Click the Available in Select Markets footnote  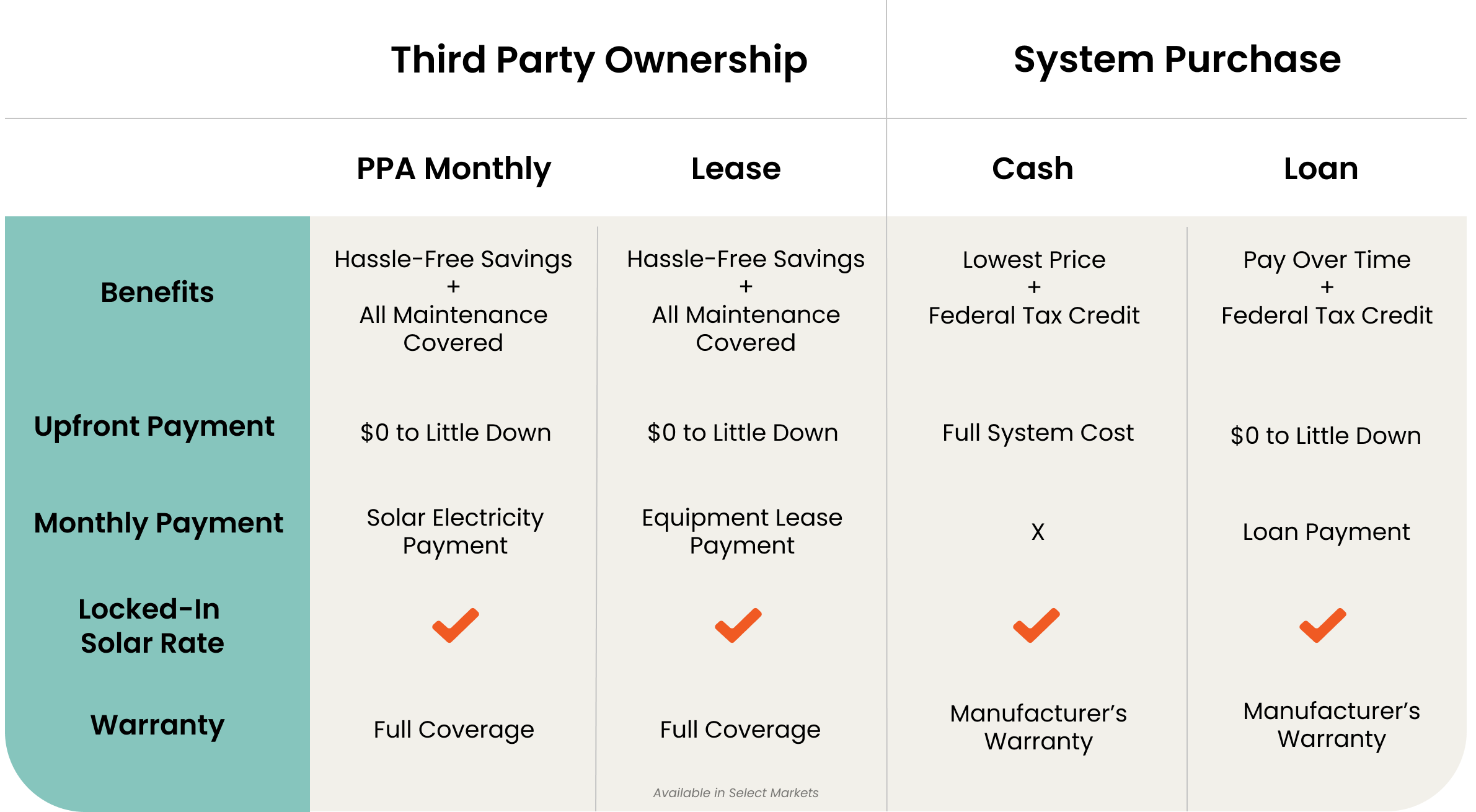[736, 793]
